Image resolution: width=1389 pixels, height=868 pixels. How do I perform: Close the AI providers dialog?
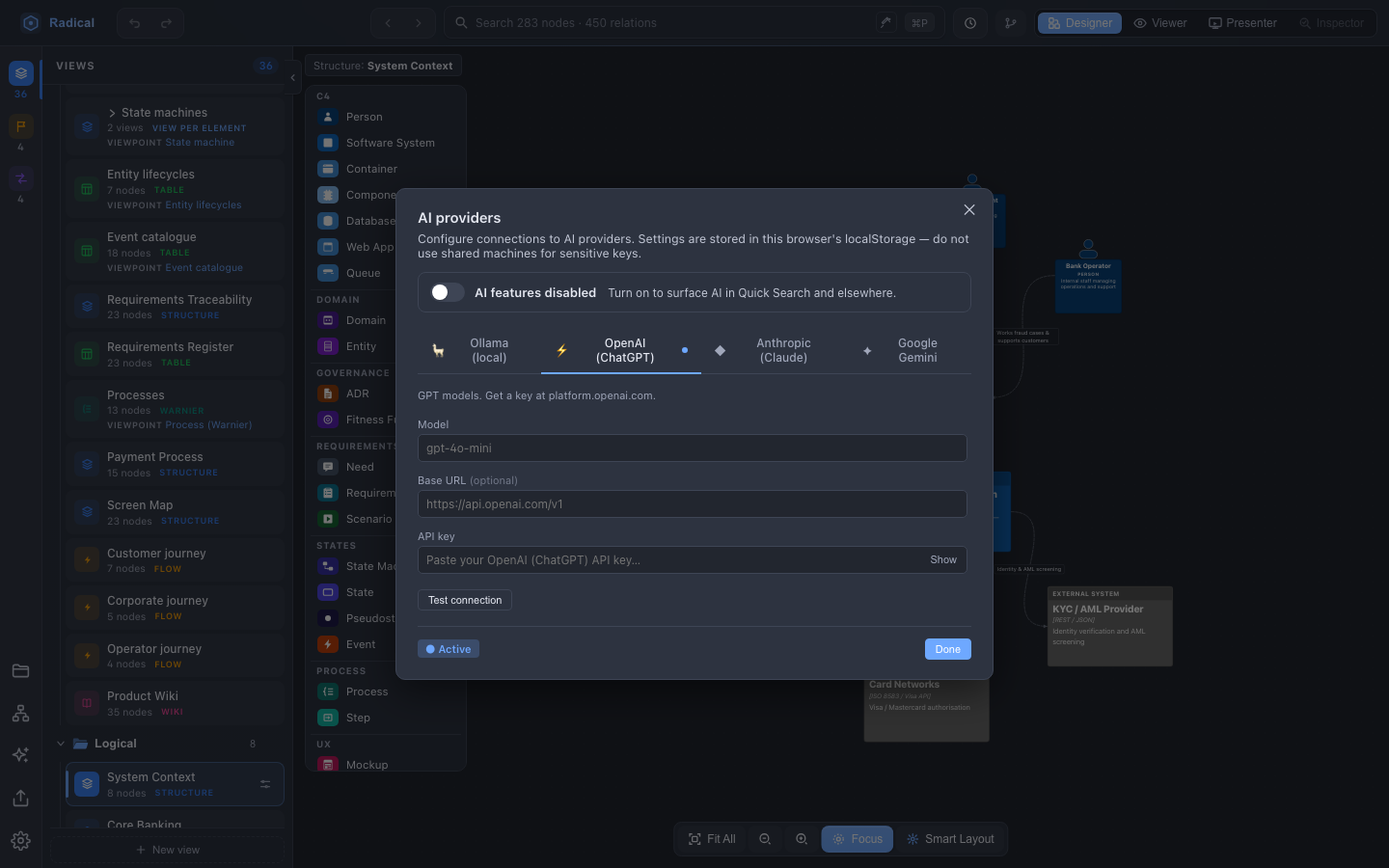point(969,210)
